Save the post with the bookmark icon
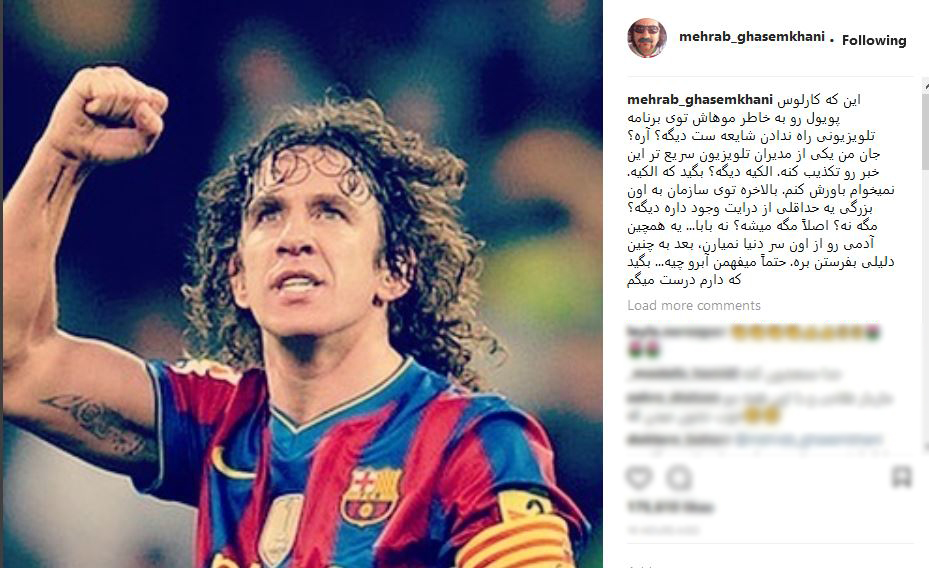Viewport: 929px width, 568px height. 901,476
